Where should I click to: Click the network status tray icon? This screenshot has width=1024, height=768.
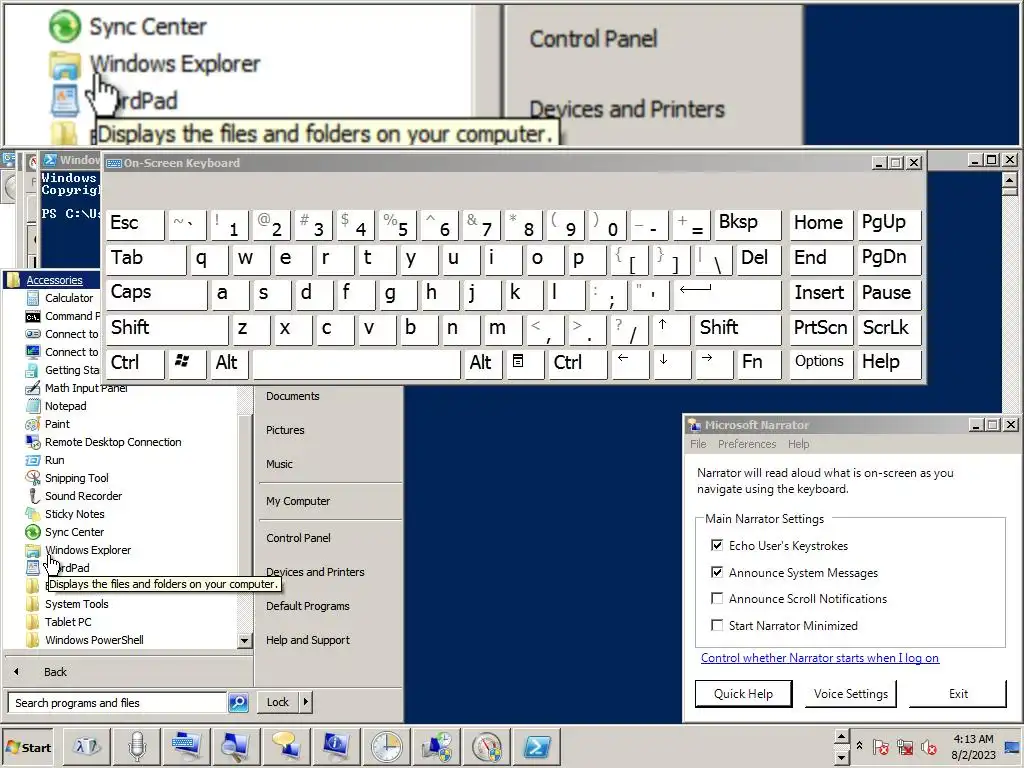click(904, 747)
